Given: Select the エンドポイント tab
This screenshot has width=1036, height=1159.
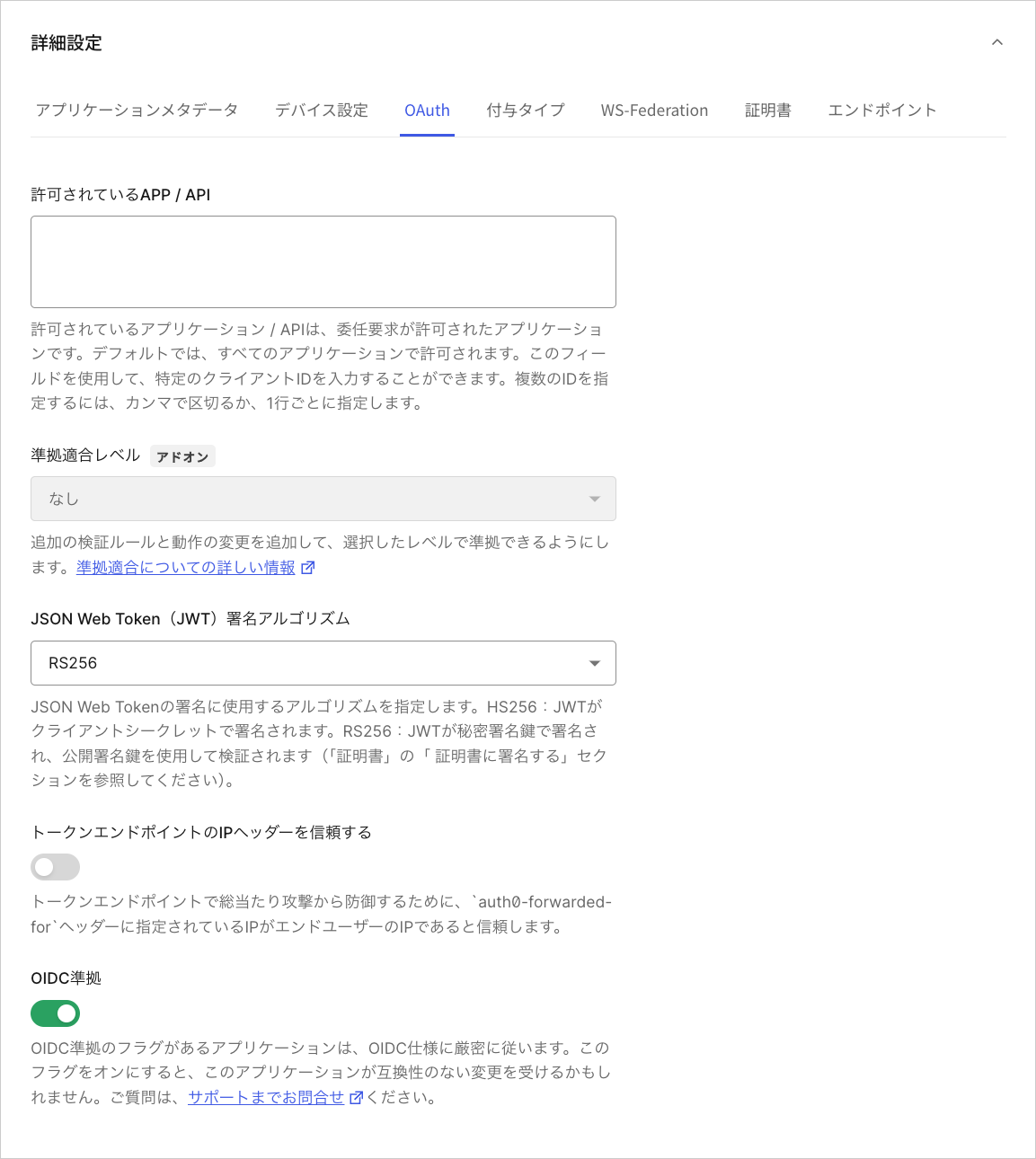Looking at the screenshot, I should [881, 110].
